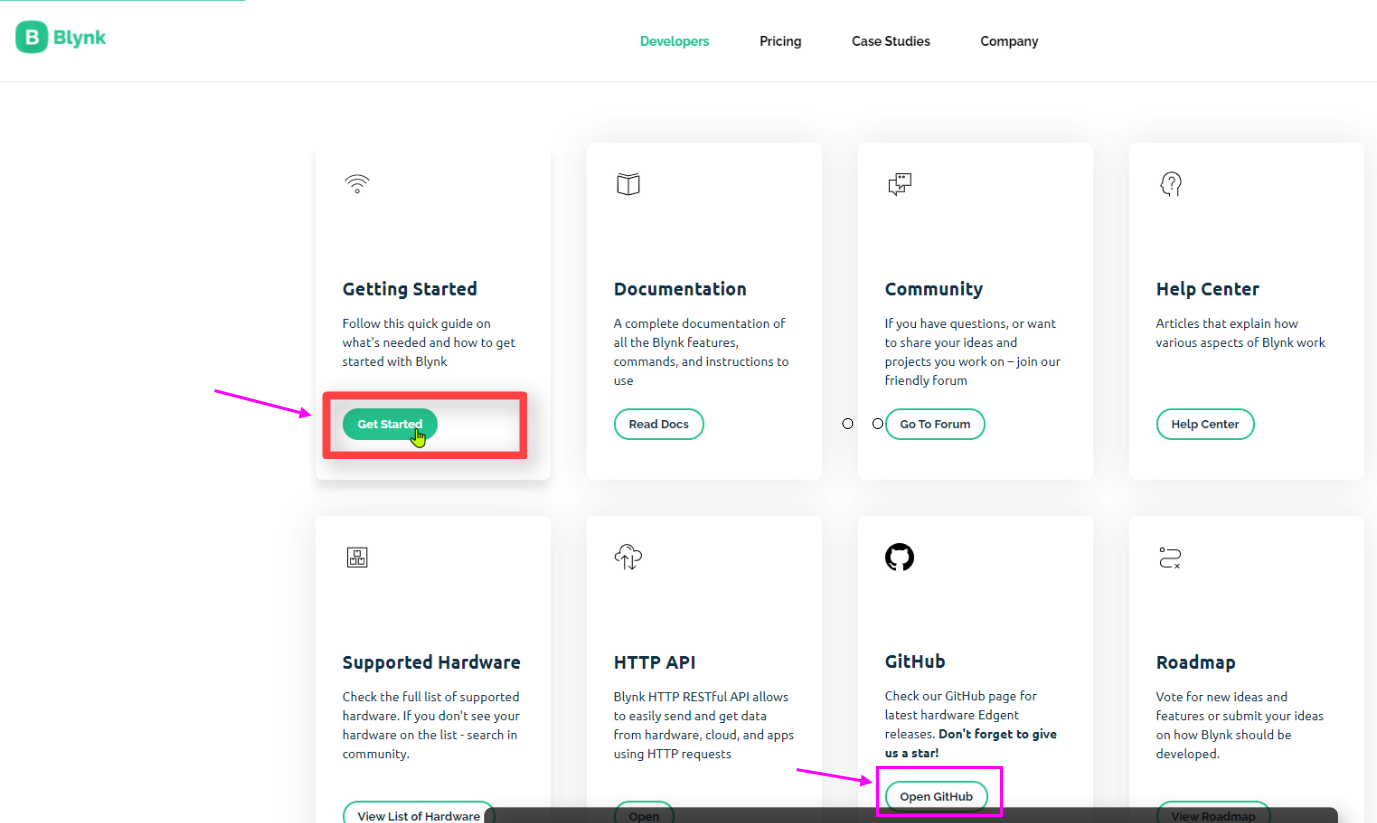Click the Community card heading
The image size is (1377, 823).
pyautogui.click(x=934, y=289)
